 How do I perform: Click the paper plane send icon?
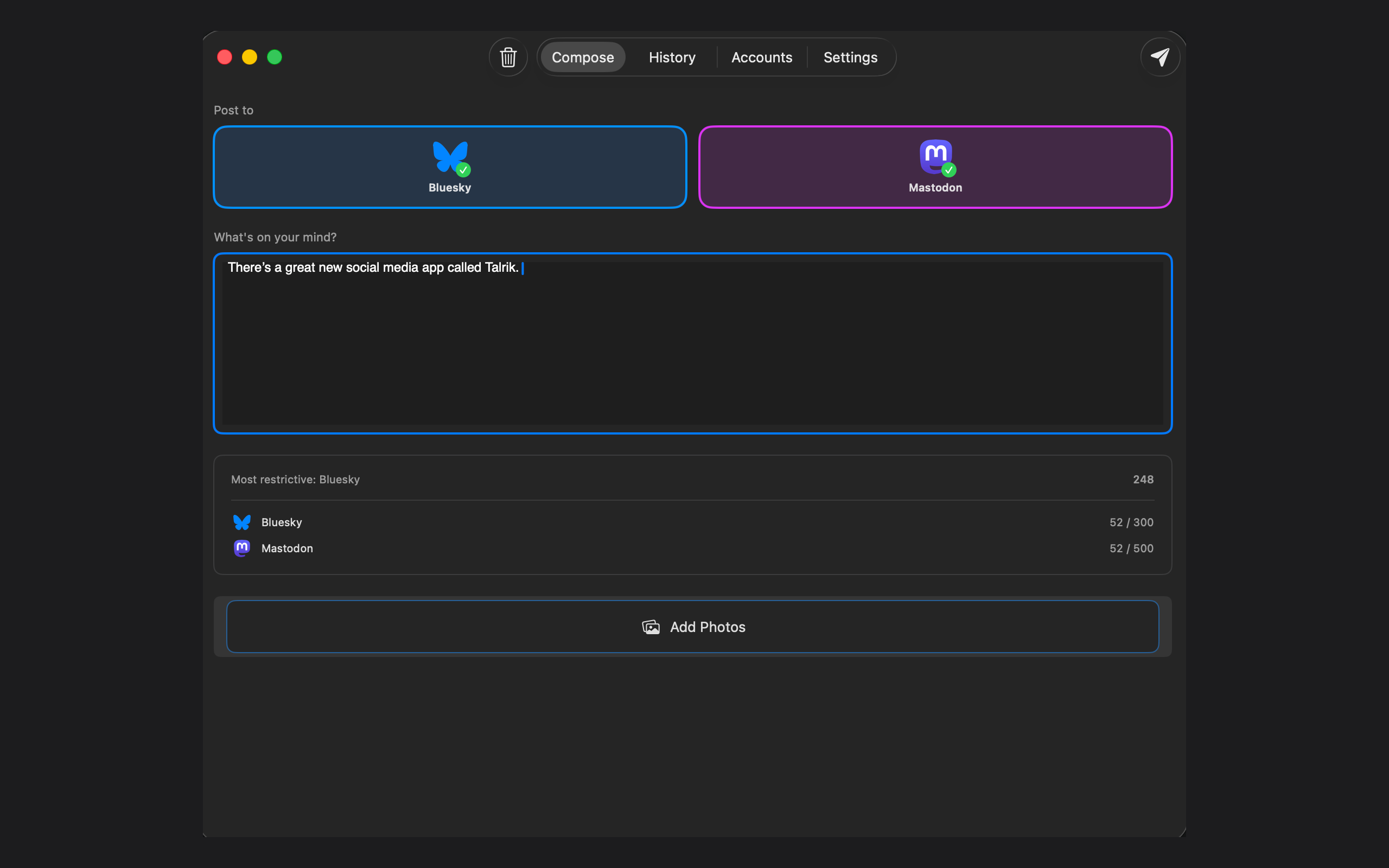[1160, 57]
